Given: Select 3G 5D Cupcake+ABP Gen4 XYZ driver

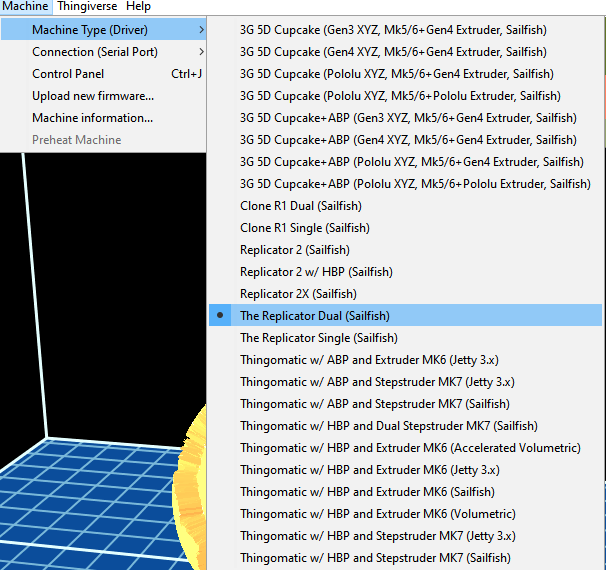Looking at the screenshot, I should tap(405, 140).
